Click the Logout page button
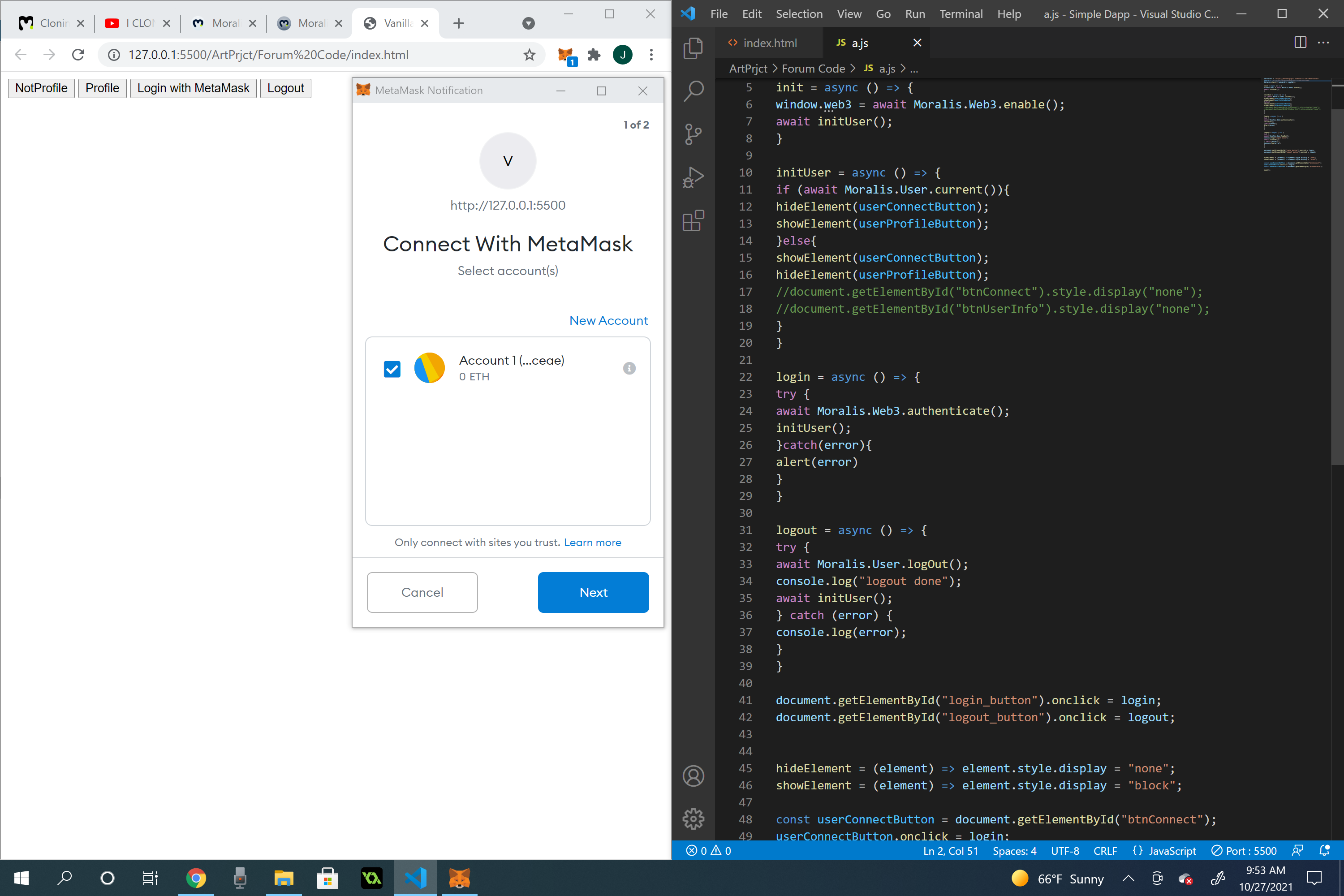Image resolution: width=1344 pixels, height=896 pixels. point(286,88)
